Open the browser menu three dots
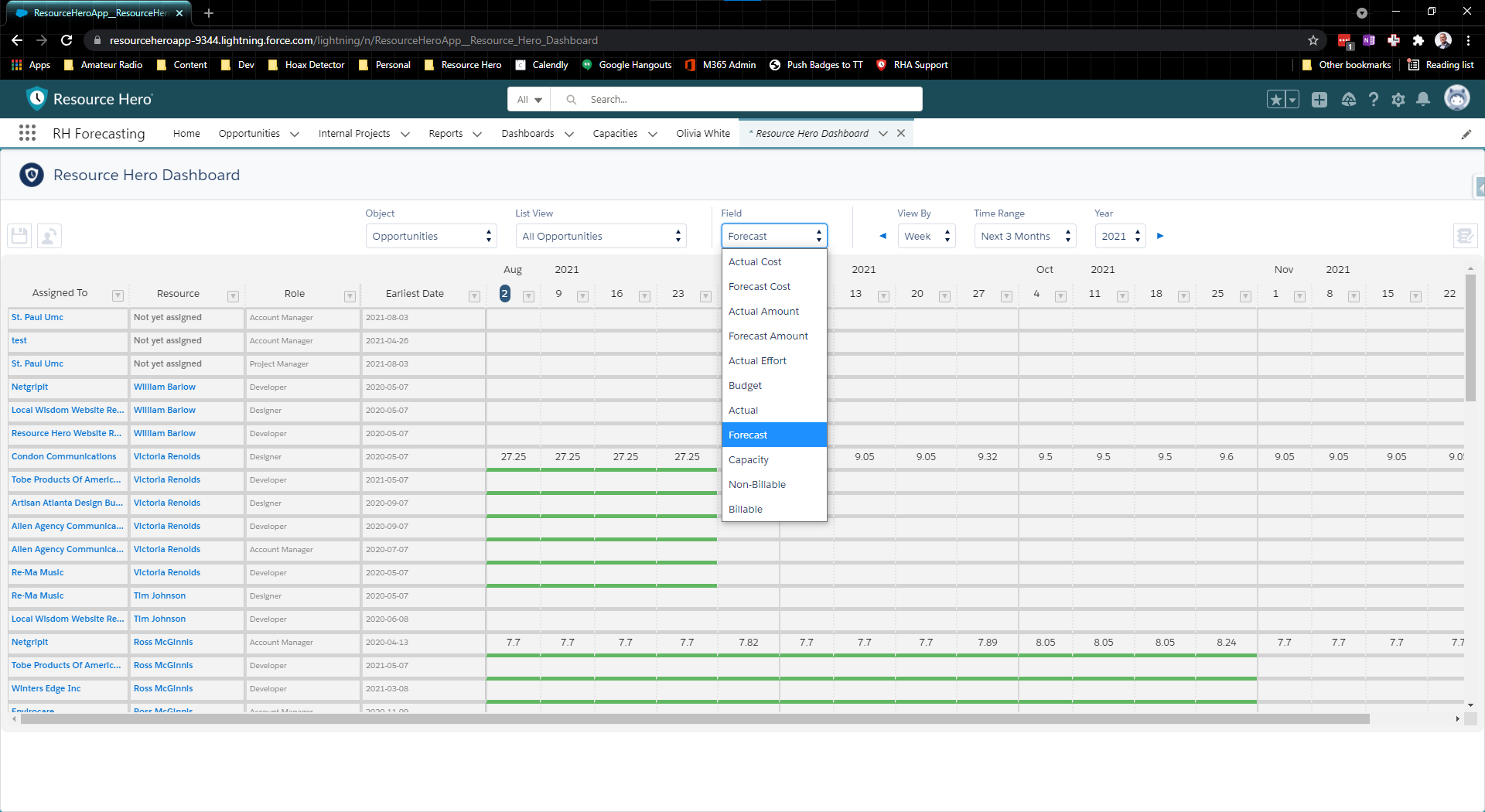The width and height of the screenshot is (1485, 812). [x=1468, y=40]
